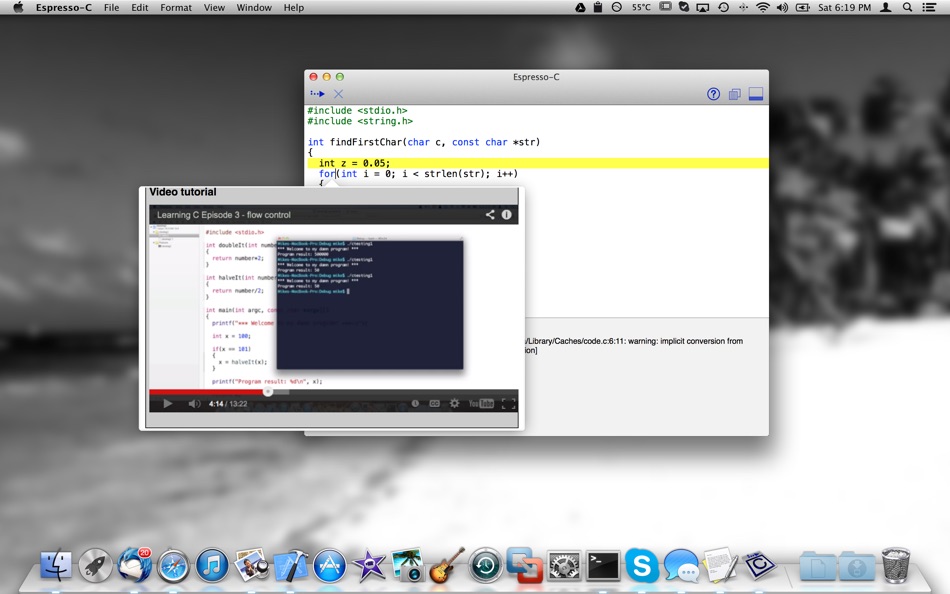This screenshot has height=594, width=950.
Task: Play the video tutorial
Action: tap(168, 404)
